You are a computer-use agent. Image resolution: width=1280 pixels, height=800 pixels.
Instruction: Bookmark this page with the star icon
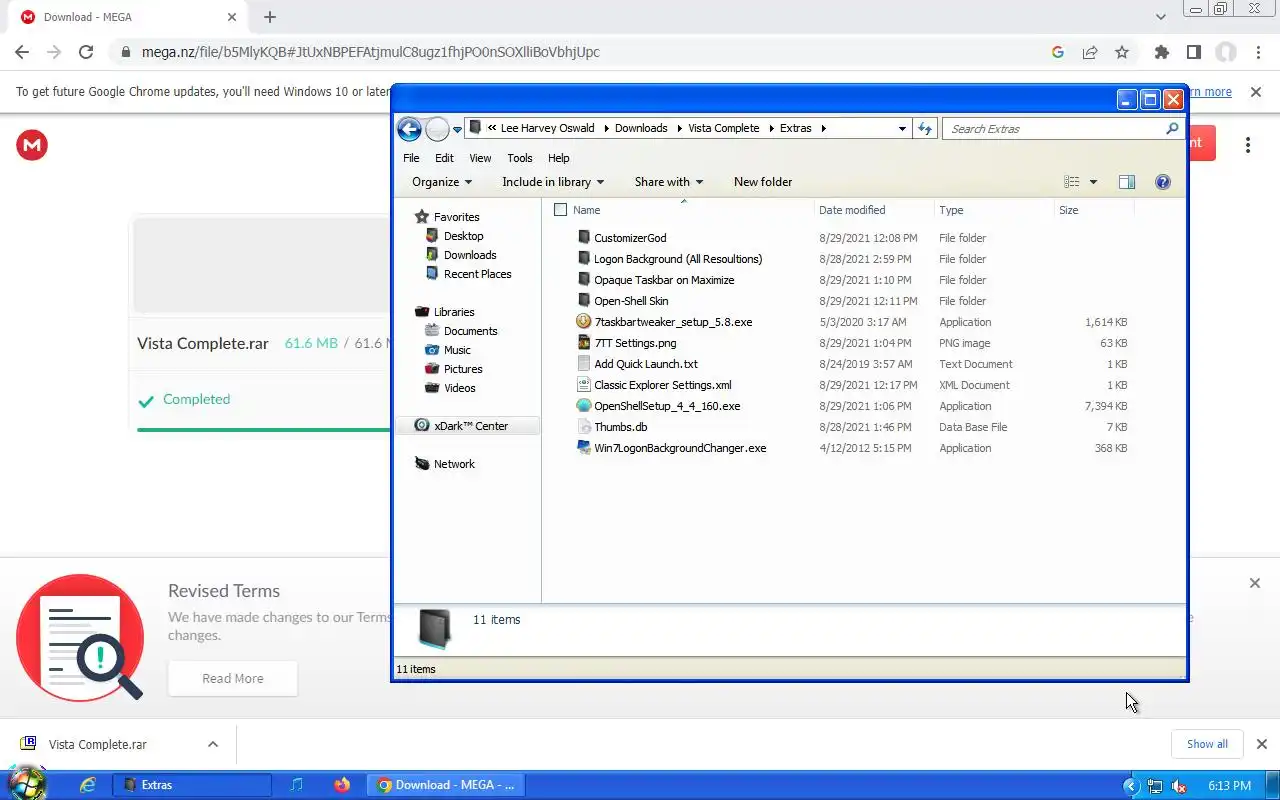[x=1122, y=52]
